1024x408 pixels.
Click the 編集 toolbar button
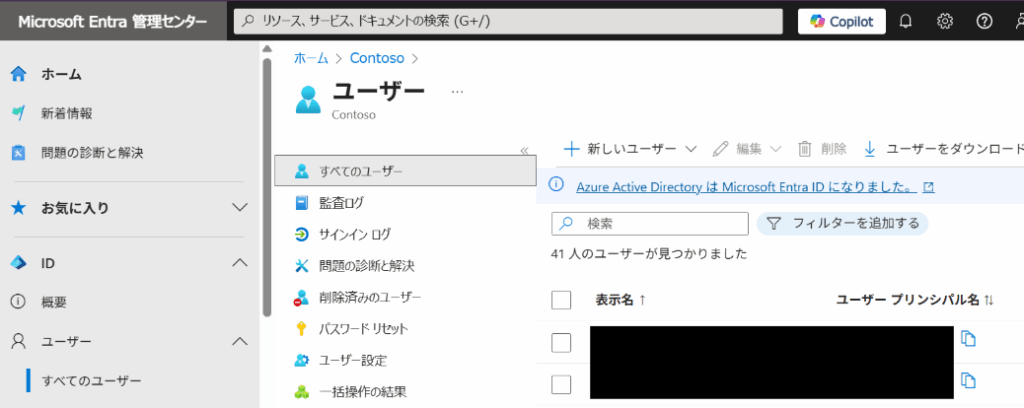point(737,149)
